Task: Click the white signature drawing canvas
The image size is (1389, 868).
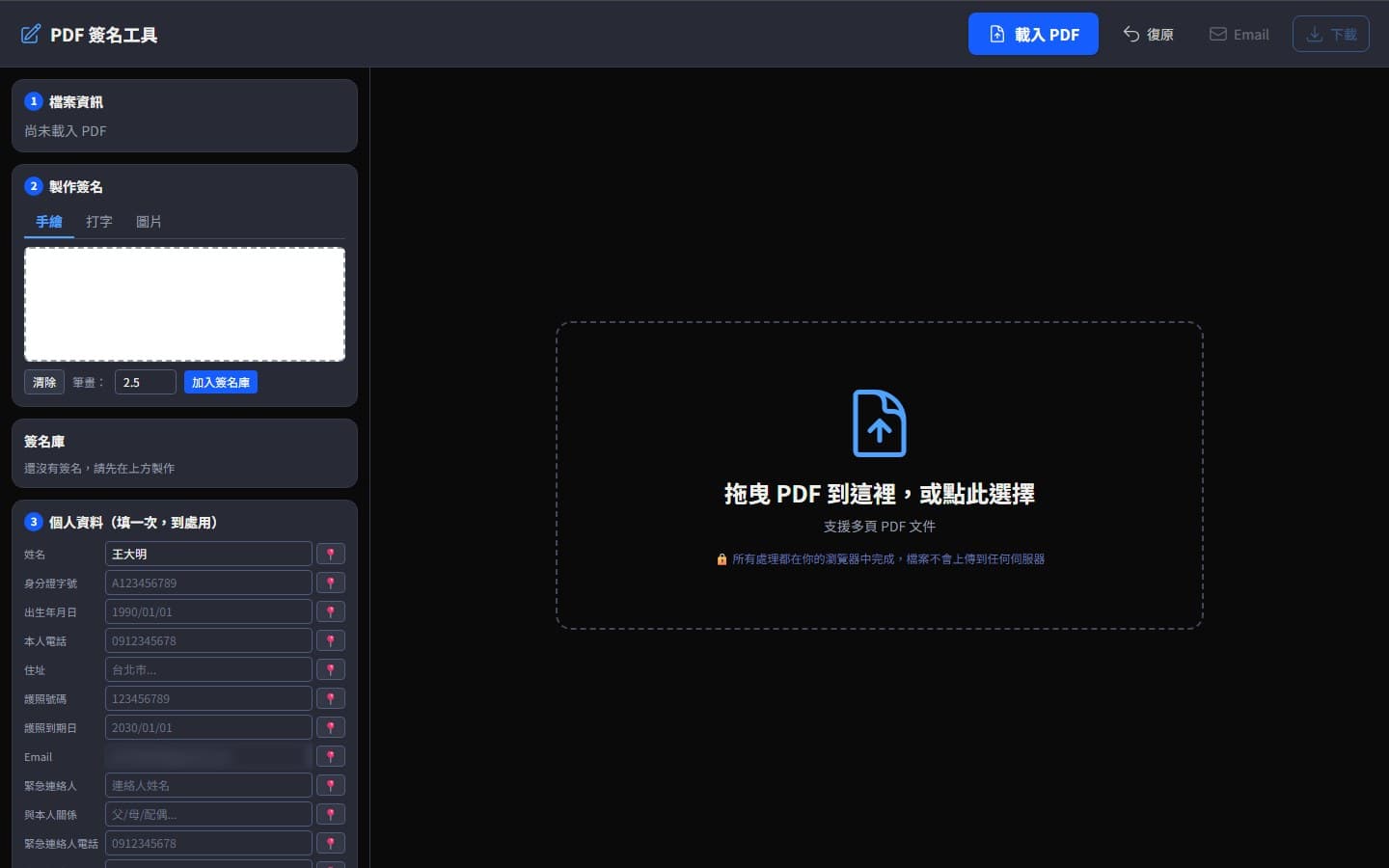Action: [x=184, y=304]
